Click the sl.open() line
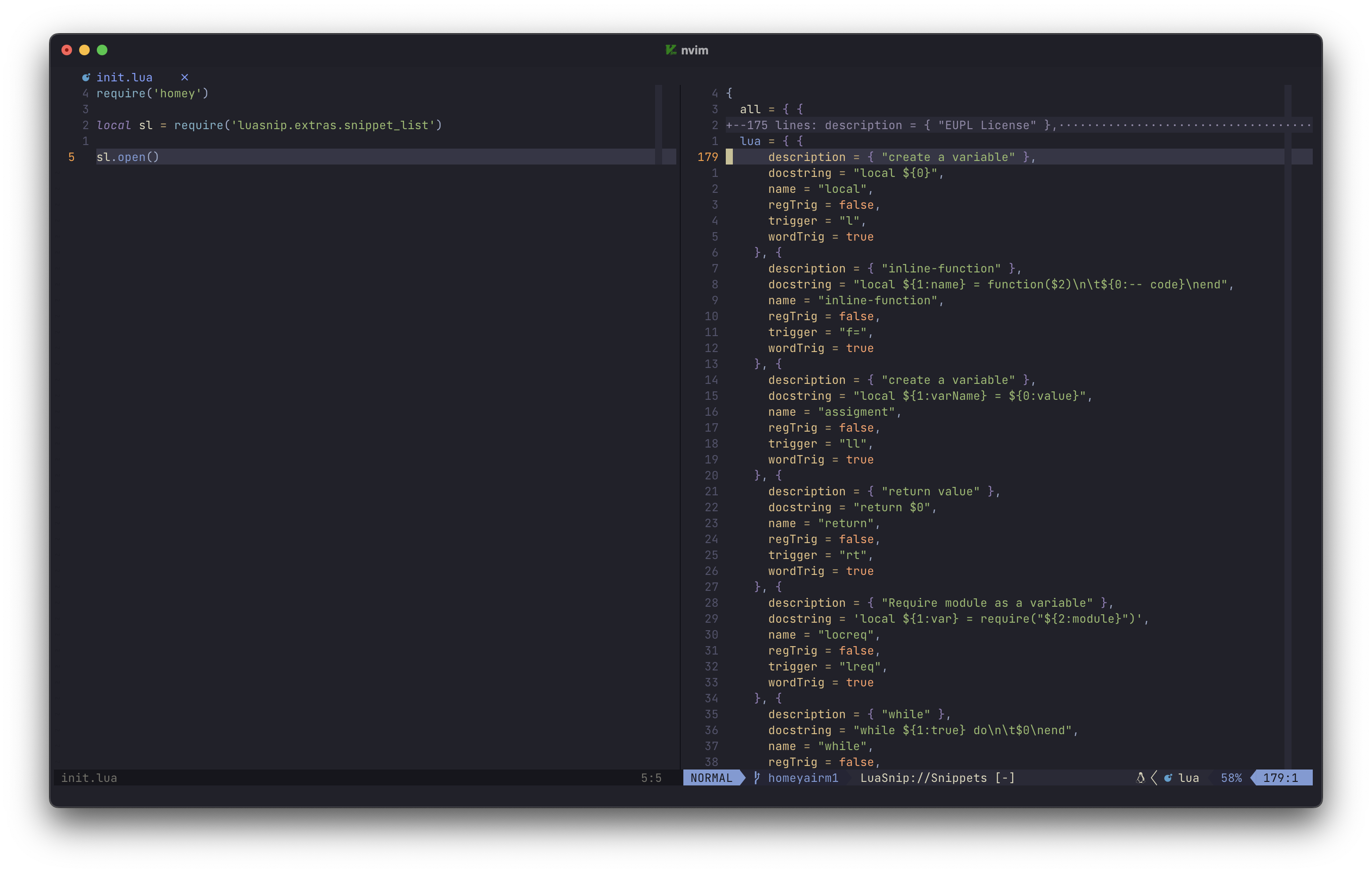Screen dimensions: 1372x873 click(128, 157)
